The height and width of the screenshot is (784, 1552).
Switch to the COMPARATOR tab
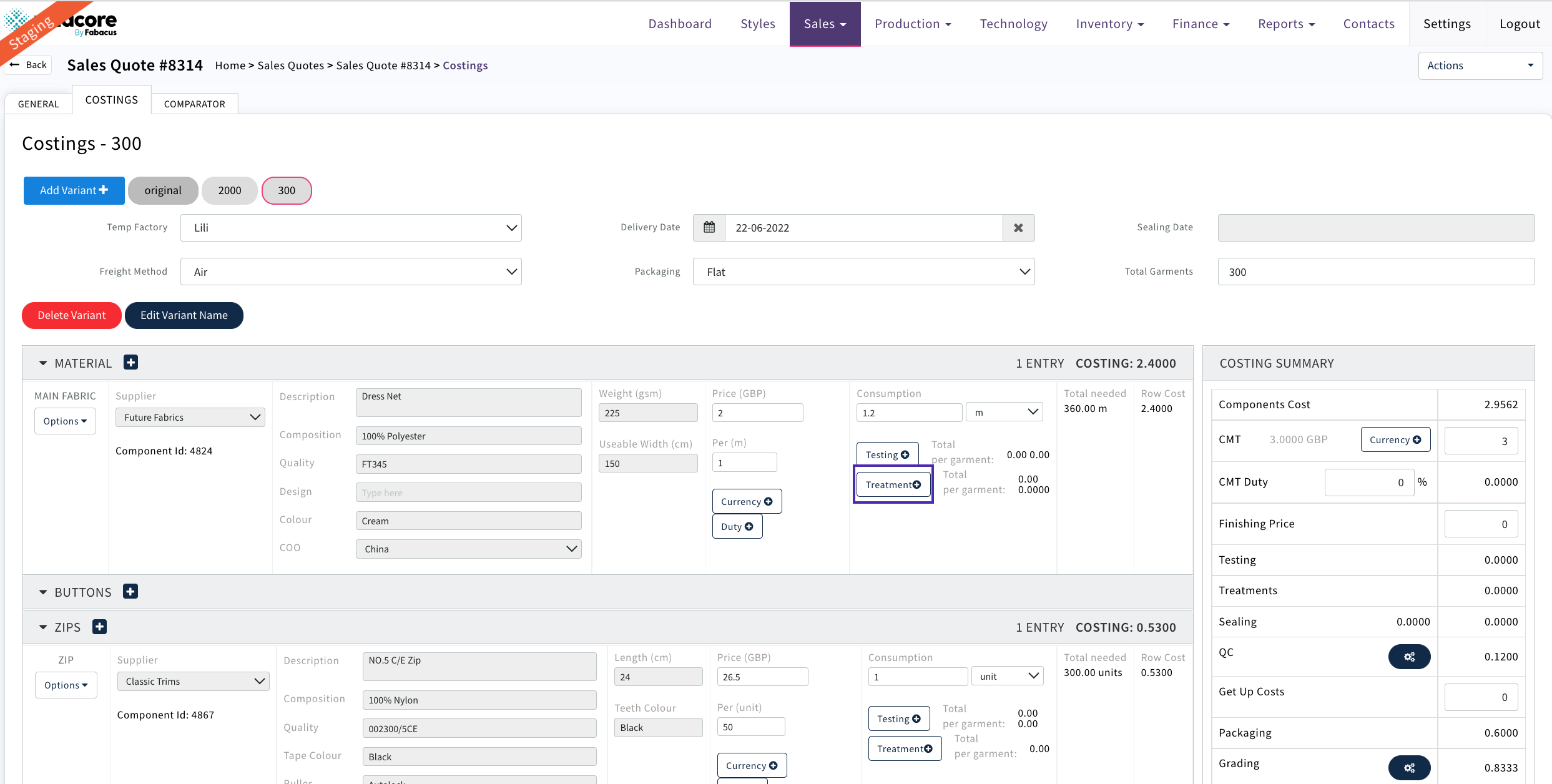(194, 104)
